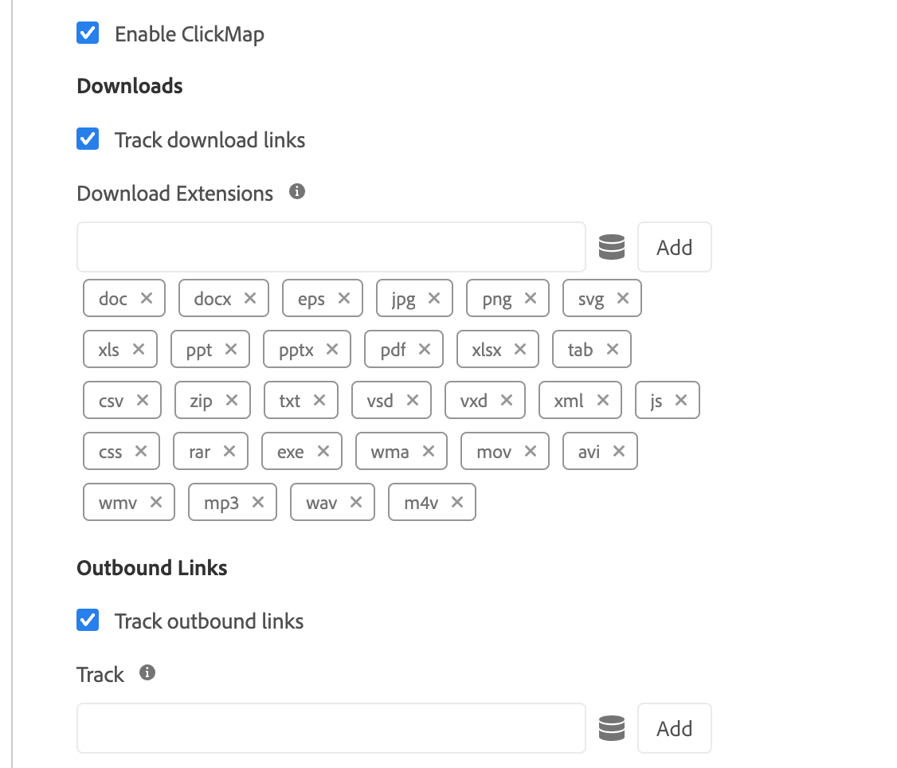Click Add button for outbound Track field
This screenshot has width=897, height=768.
tap(674, 729)
